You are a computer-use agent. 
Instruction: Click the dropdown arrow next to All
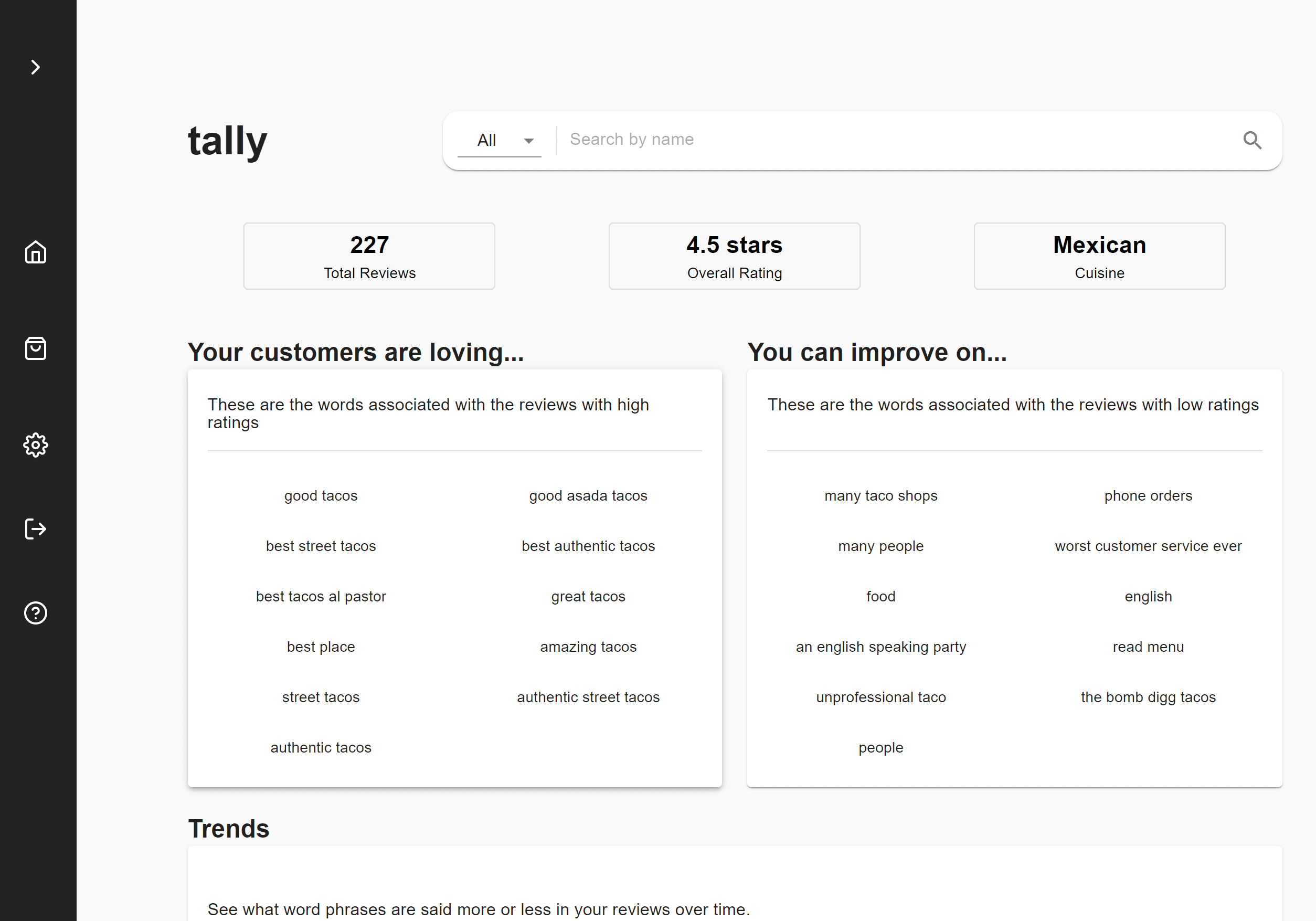click(528, 141)
